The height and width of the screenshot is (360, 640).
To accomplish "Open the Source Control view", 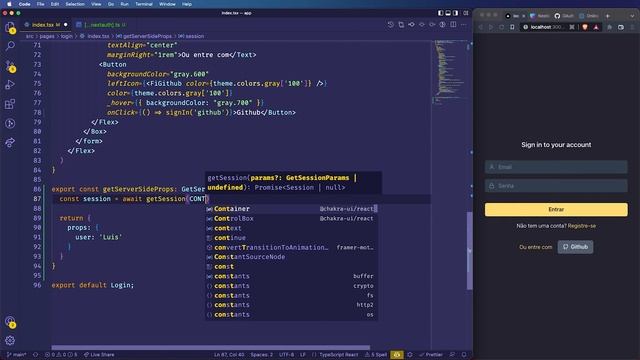I will click(10, 66).
